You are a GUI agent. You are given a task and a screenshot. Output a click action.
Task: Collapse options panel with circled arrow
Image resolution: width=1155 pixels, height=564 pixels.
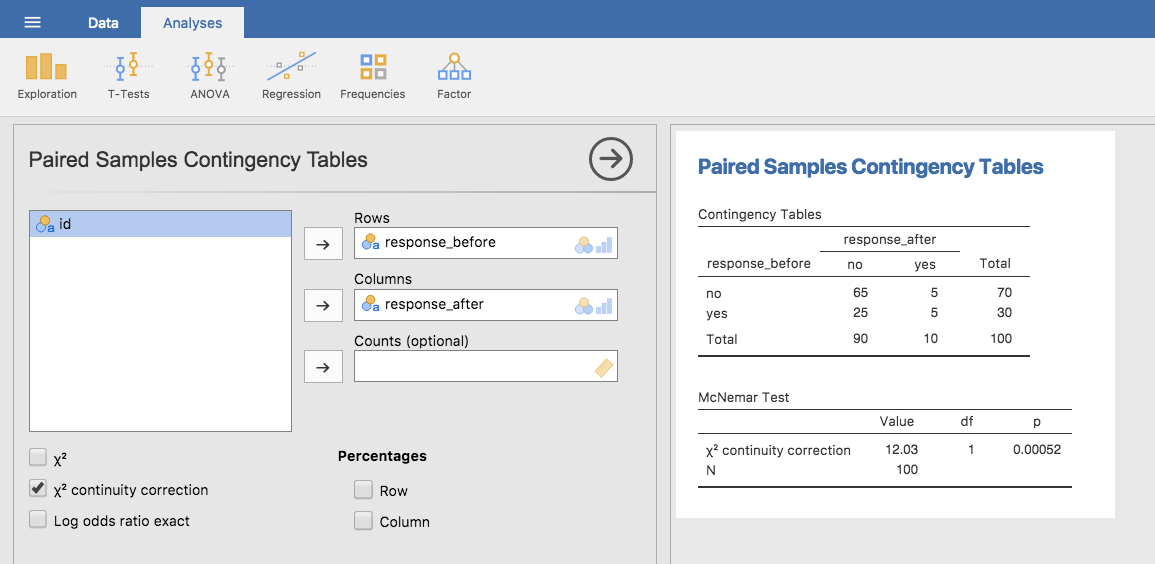tap(611, 159)
